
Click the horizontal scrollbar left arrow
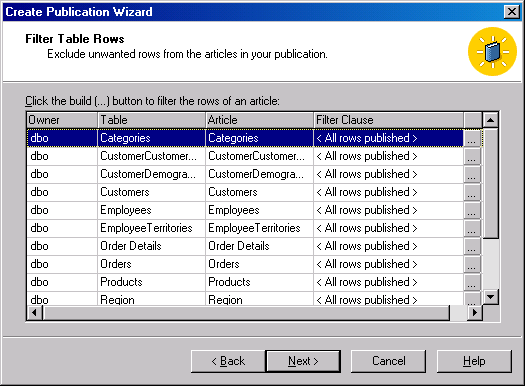click(x=34, y=313)
